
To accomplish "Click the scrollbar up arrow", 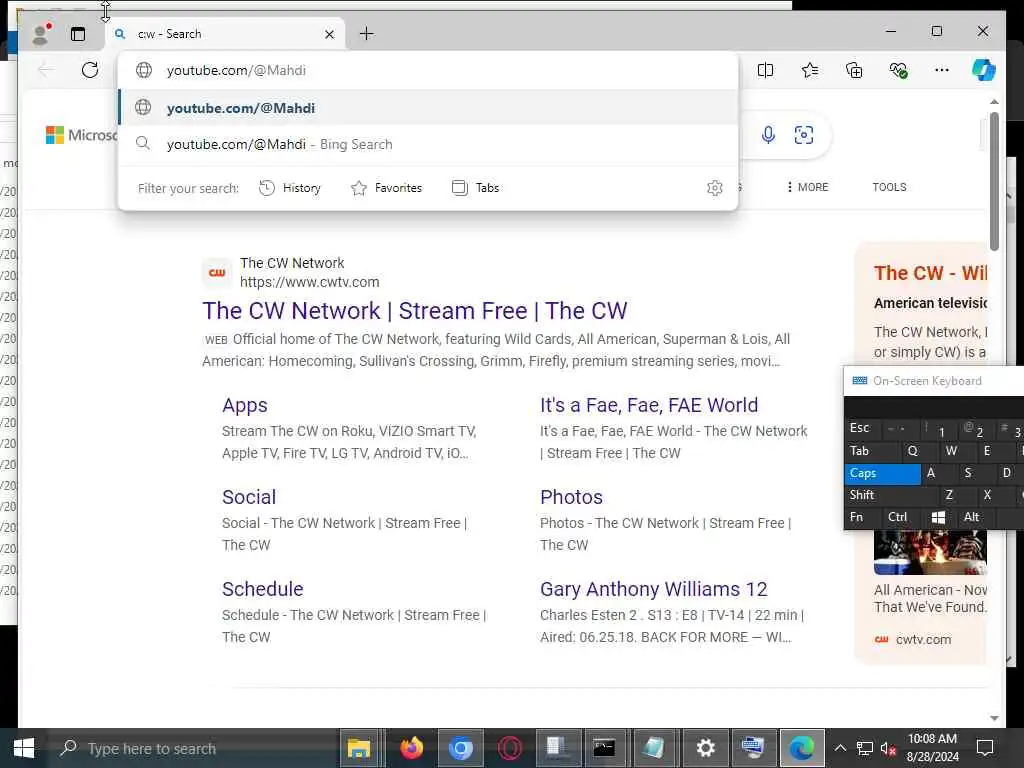I will [994, 102].
